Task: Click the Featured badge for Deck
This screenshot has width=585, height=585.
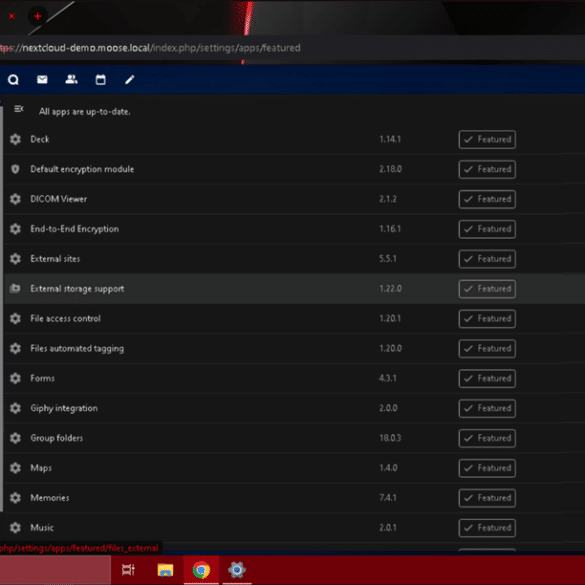Action: [x=487, y=140]
